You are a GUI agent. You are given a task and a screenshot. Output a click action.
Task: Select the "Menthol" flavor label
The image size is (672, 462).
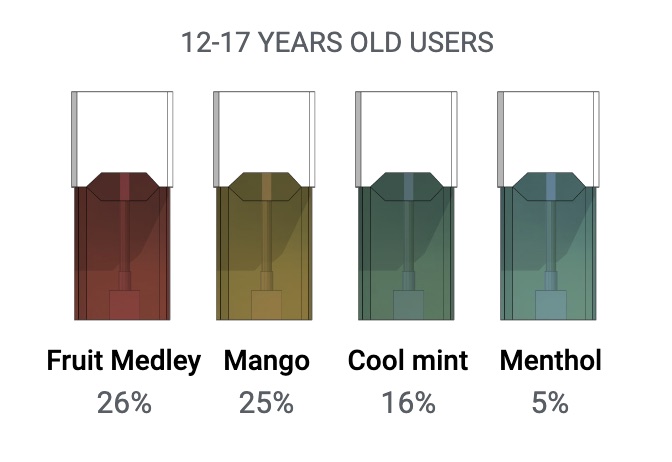pyautogui.click(x=551, y=361)
